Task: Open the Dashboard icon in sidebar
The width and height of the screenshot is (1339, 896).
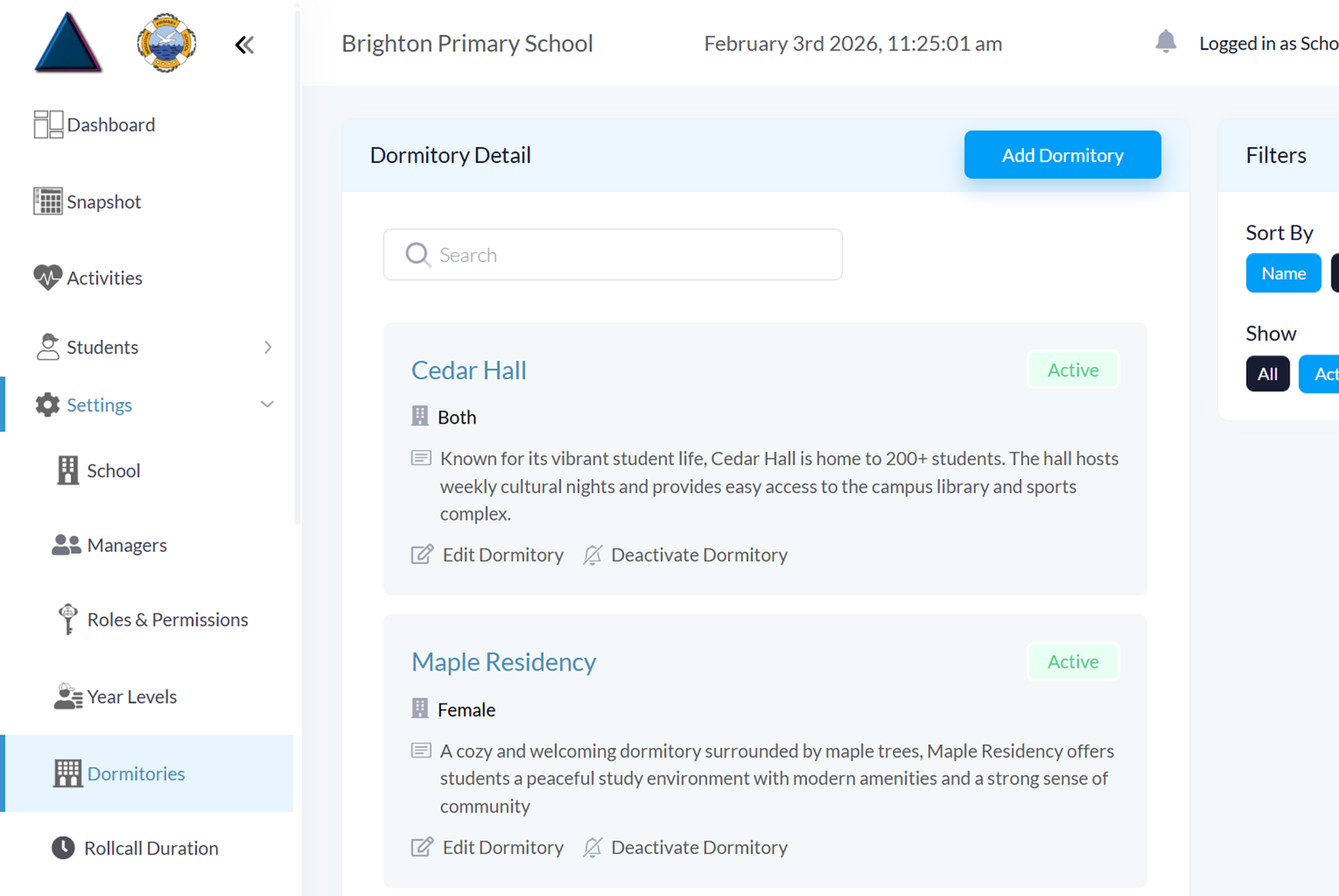Action: [48, 124]
